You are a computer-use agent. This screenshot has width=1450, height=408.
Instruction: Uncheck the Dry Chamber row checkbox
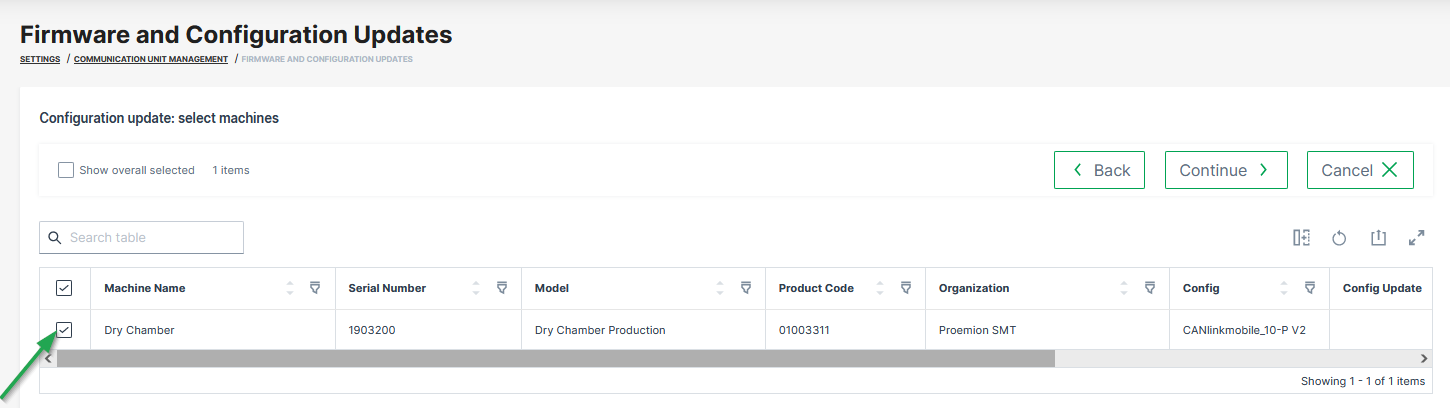tap(64, 330)
